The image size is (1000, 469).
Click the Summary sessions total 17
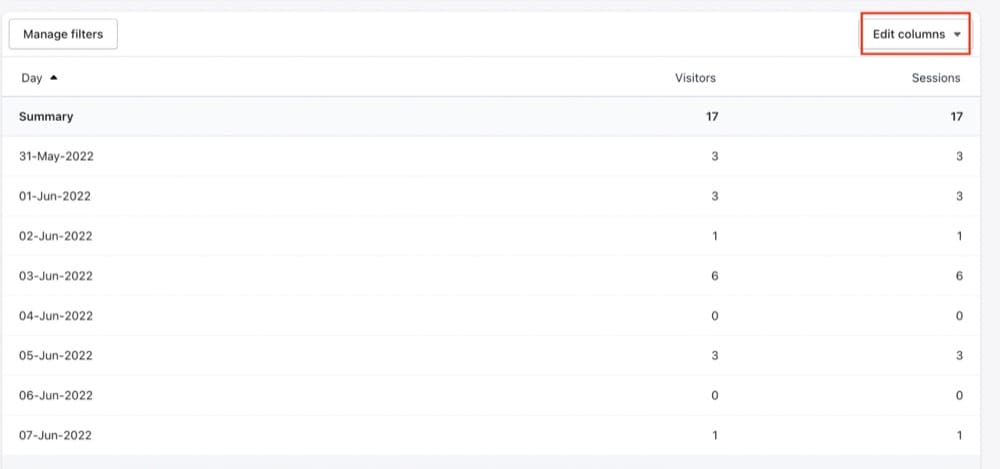tap(956, 116)
